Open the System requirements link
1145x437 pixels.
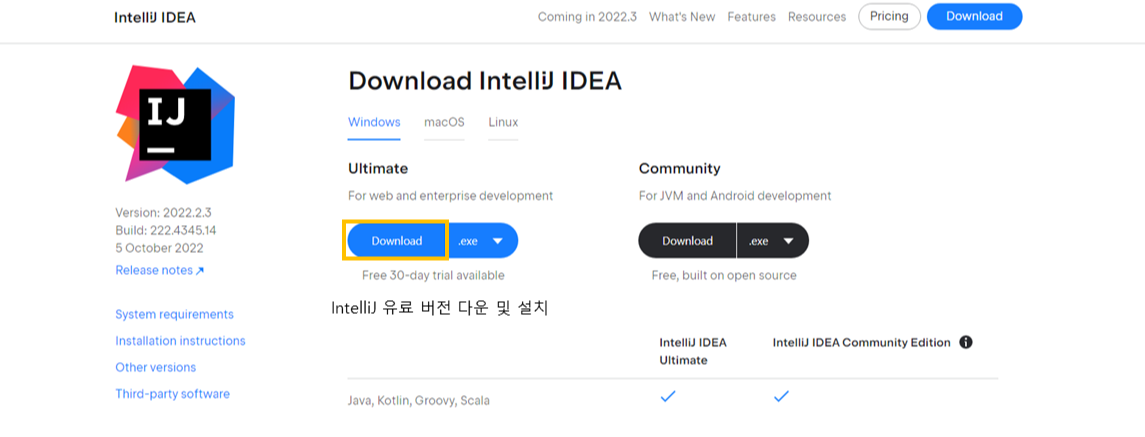(175, 314)
